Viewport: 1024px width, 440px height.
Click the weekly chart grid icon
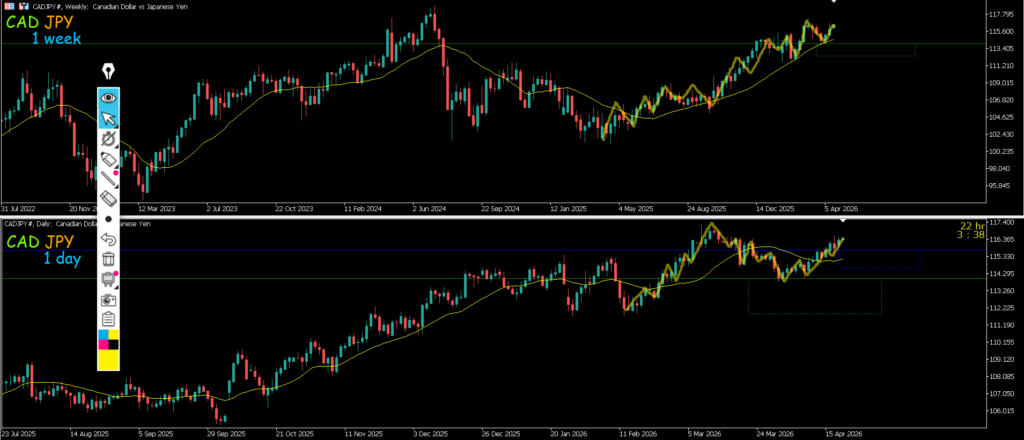click(x=9, y=6)
